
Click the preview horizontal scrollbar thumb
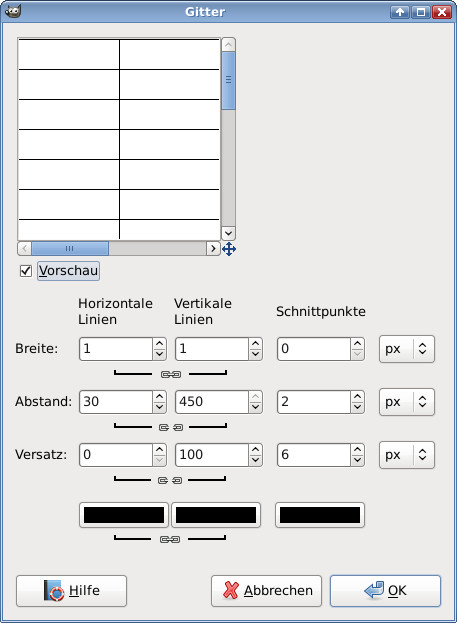click(70, 249)
